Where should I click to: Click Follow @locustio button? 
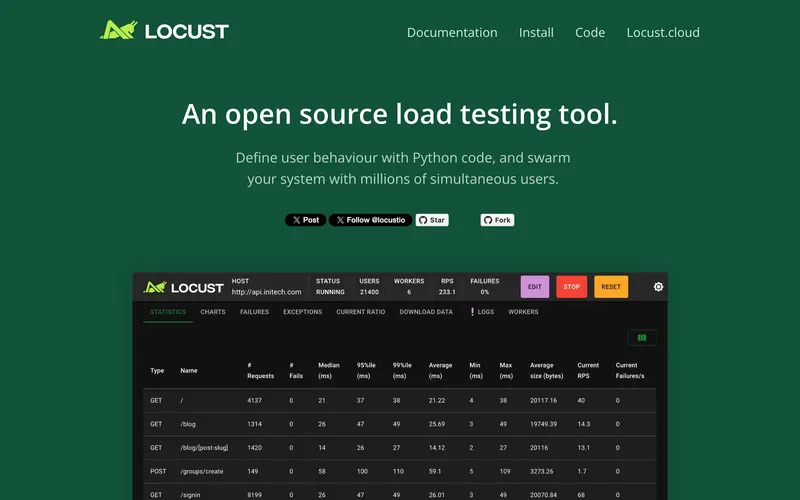pos(370,220)
